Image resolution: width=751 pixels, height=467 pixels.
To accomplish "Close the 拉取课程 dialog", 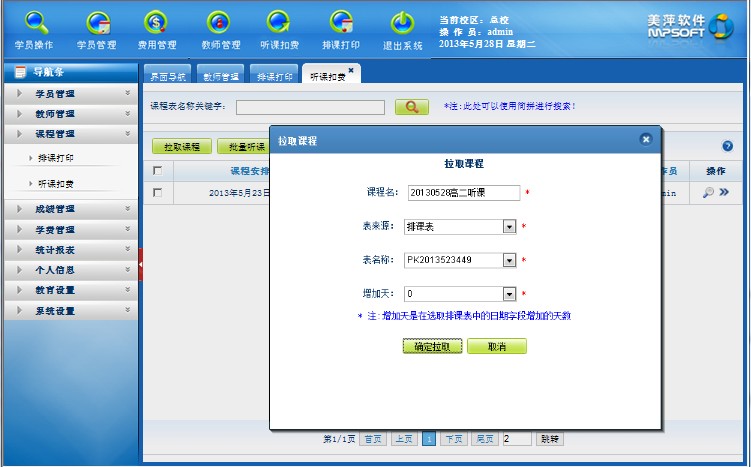I will tap(646, 140).
